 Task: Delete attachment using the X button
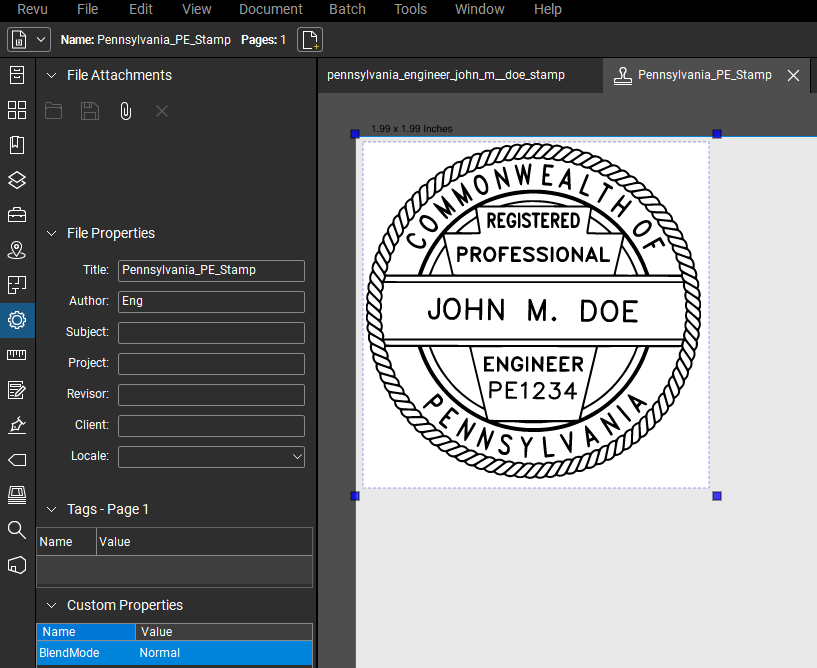coord(161,111)
